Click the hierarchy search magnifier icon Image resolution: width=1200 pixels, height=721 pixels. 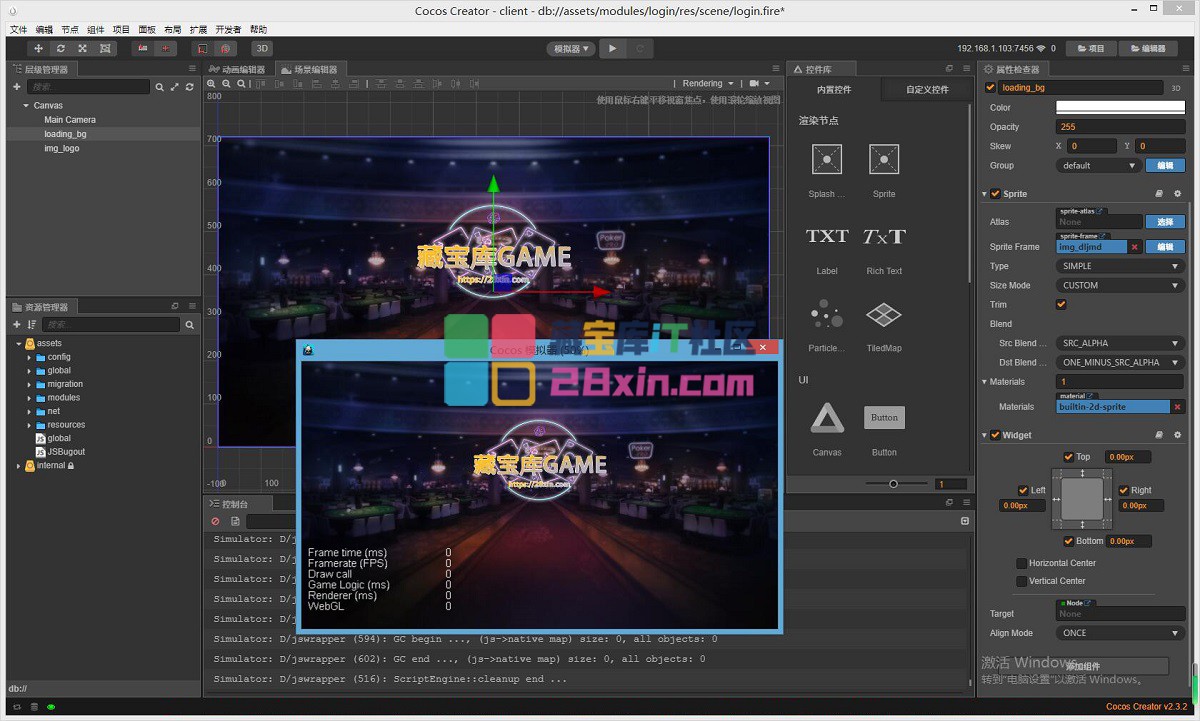click(159, 88)
